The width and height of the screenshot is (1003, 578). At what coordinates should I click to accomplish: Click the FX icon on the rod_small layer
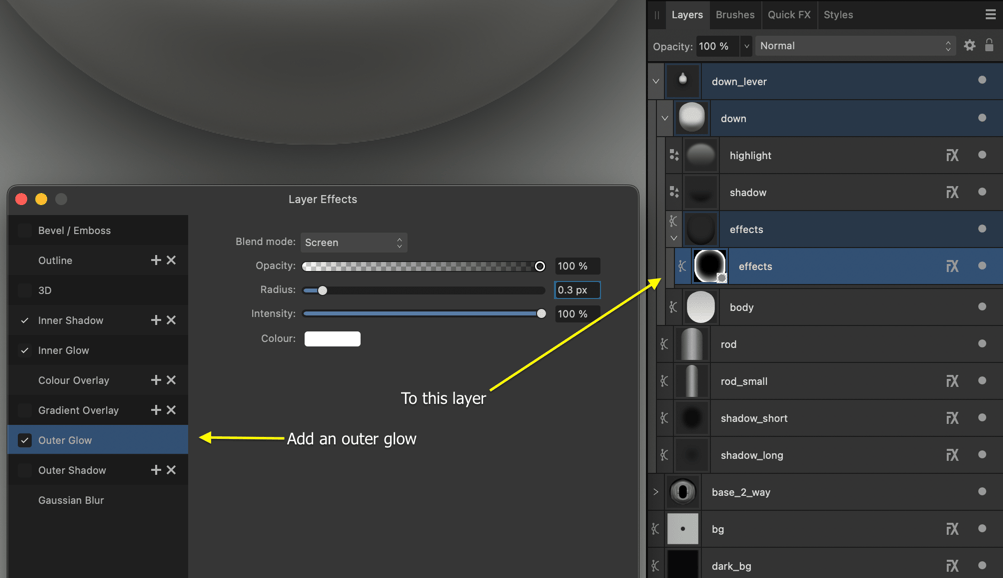click(x=952, y=381)
